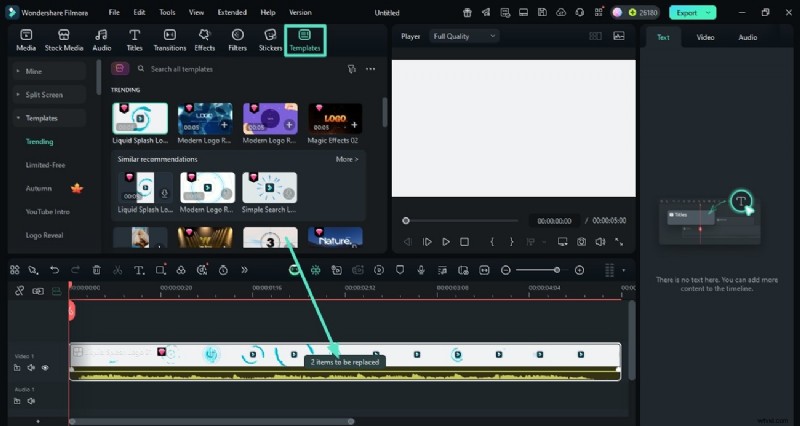Select the crop tool icon
Image resolution: width=800 pixels, height=426 pixels.
pos(161,270)
